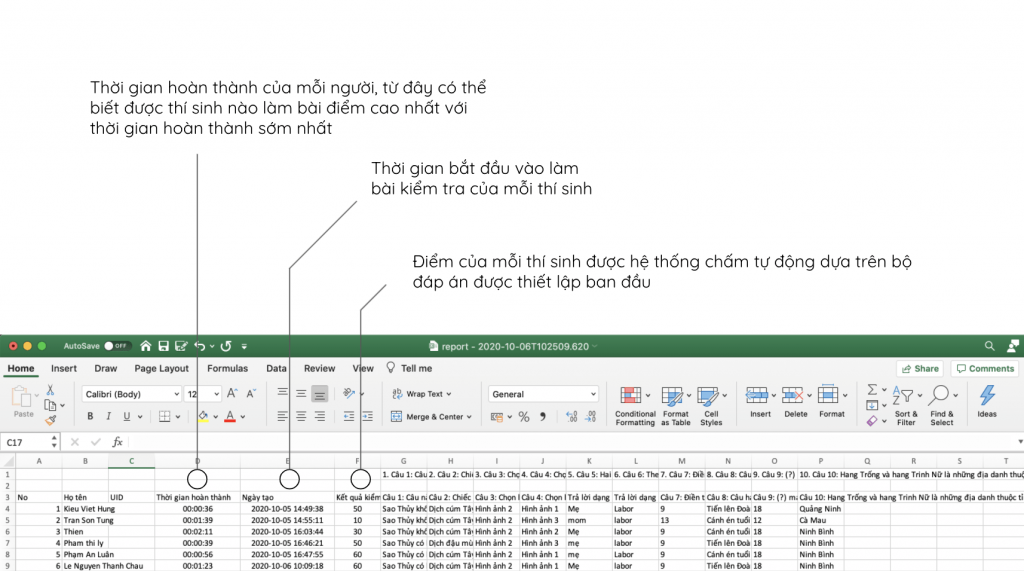Click the Tell me search field
This screenshot has width=1024, height=571.
tap(409, 368)
